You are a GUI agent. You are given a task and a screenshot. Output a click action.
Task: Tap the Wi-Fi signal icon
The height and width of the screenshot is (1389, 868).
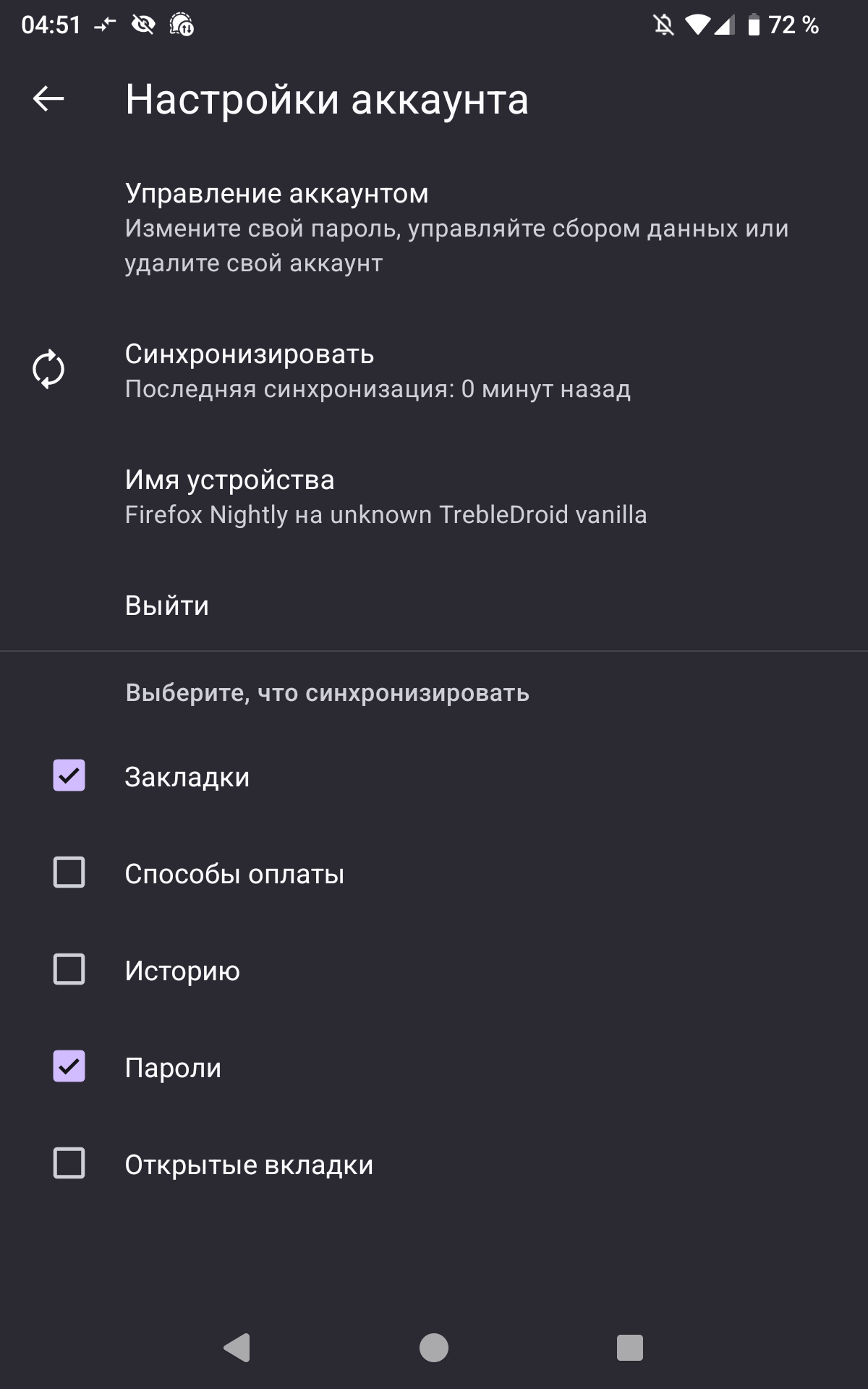[x=697, y=25]
